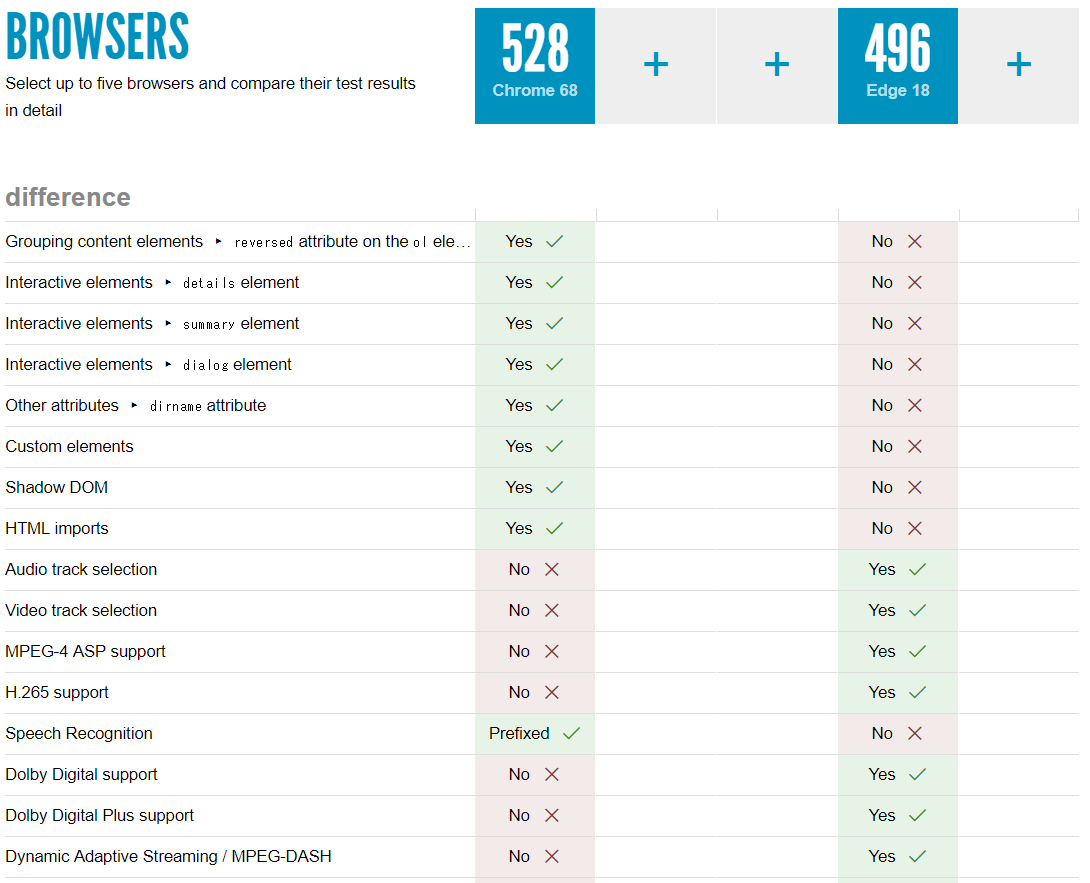Click Chrome's green checkmark for Shadow DOM
The width and height of the screenshot is (1090, 883).
[554, 488]
